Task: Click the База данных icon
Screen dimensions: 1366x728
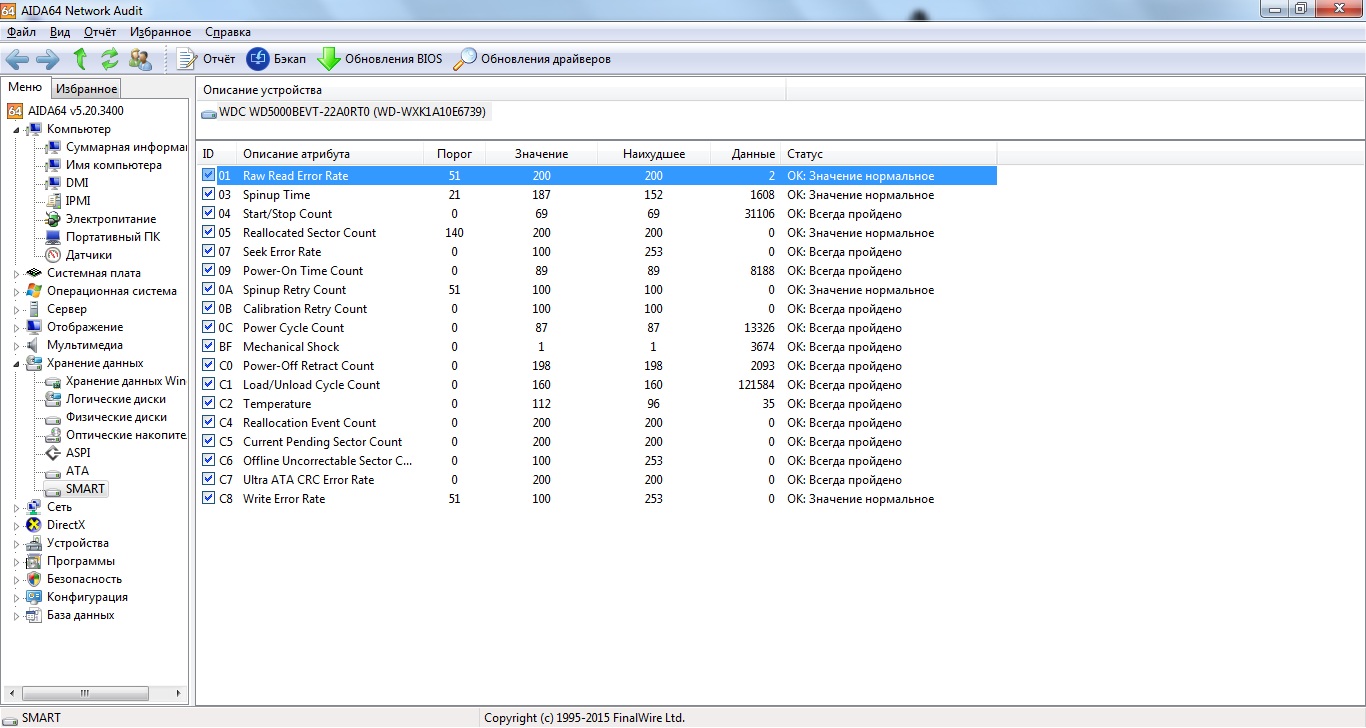Action: [x=35, y=615]
